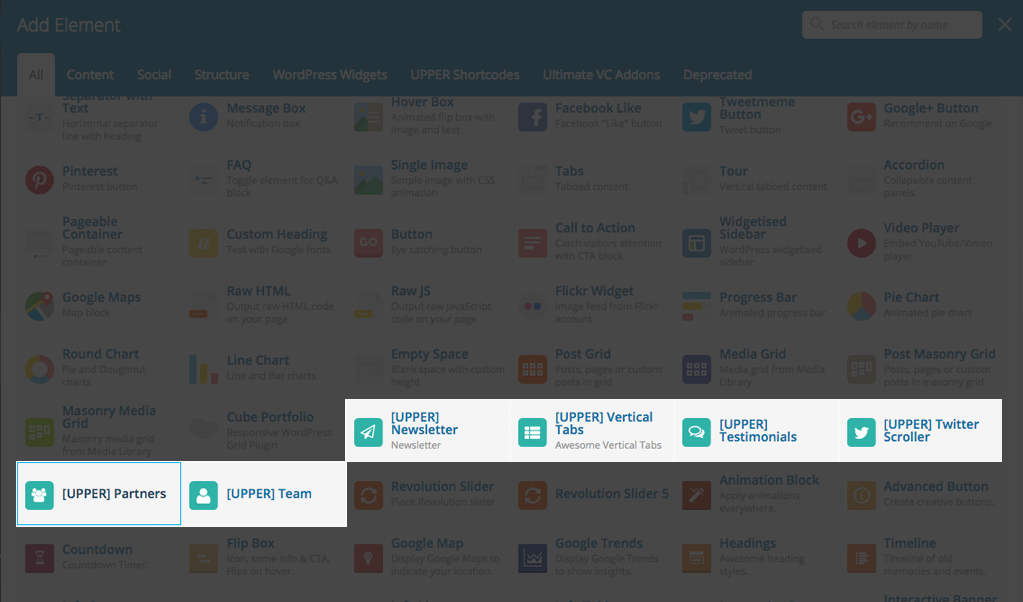The width and height of the screenshot is (1023, 602).
Task: Click the Revolution Slider refresh icon
Action: tap(368, 495)
